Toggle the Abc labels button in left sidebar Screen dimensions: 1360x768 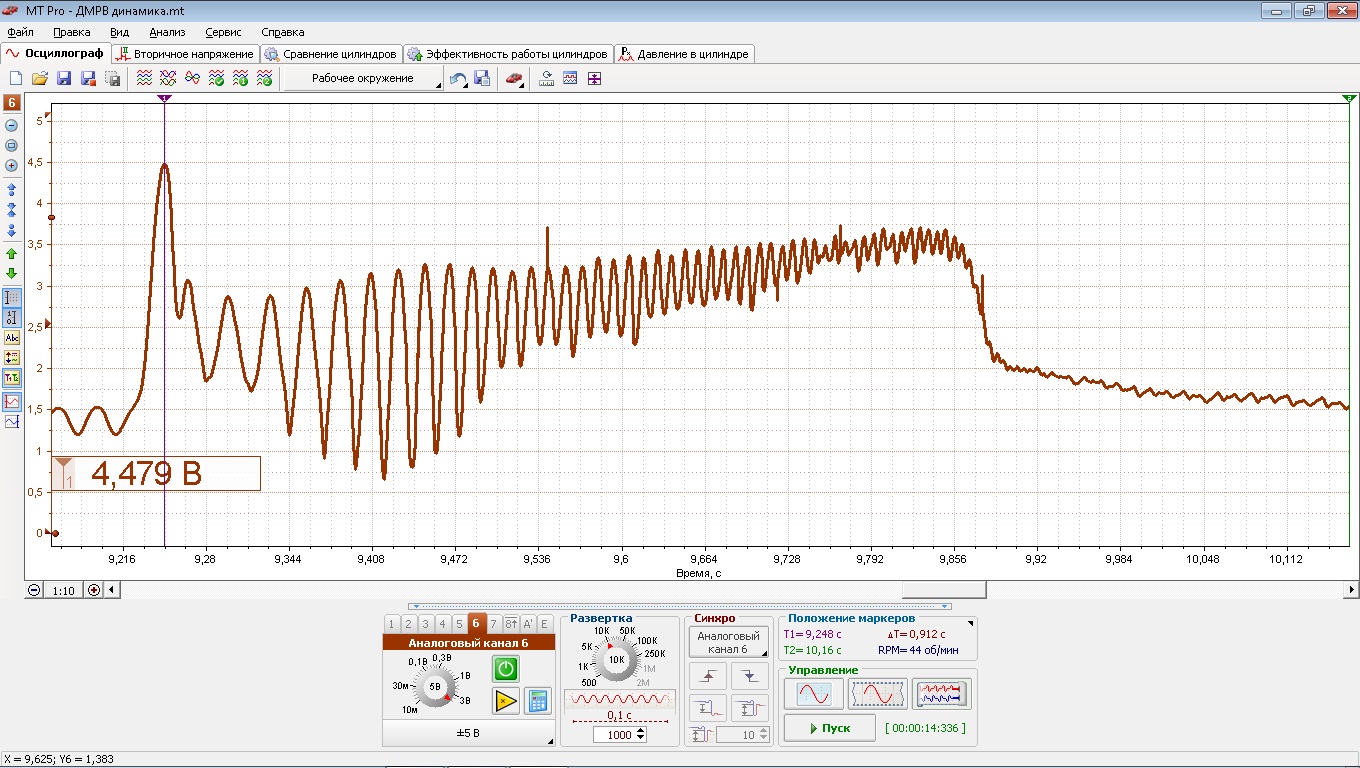point(12,338)
